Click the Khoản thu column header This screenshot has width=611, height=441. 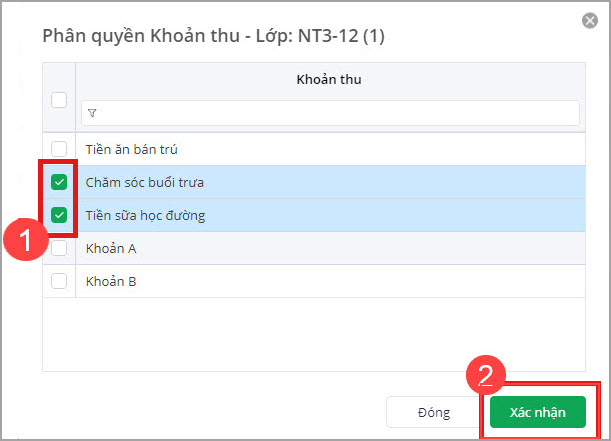[x=327, y=79]
